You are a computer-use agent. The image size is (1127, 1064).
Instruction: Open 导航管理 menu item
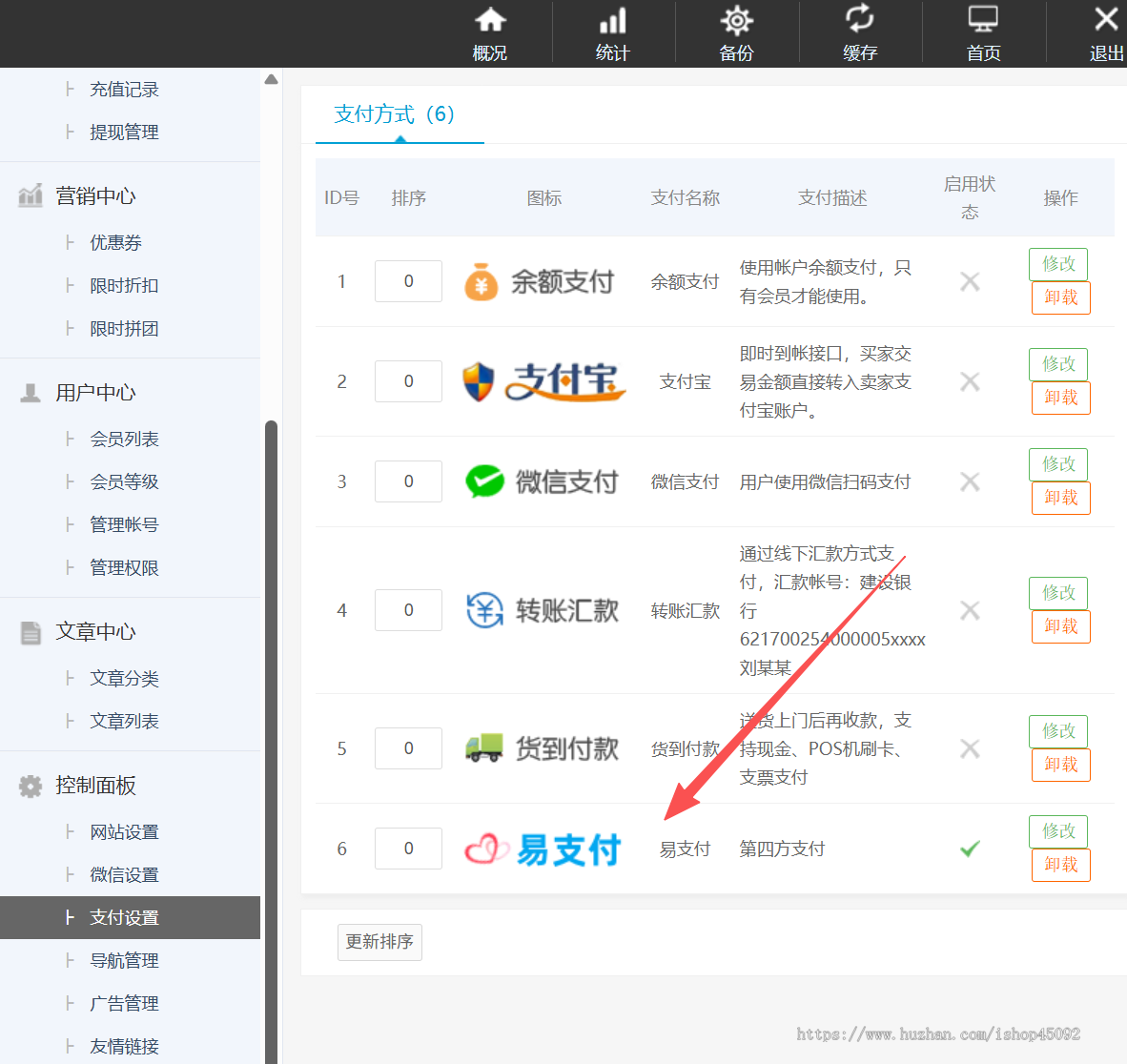(x=124, y=960)
